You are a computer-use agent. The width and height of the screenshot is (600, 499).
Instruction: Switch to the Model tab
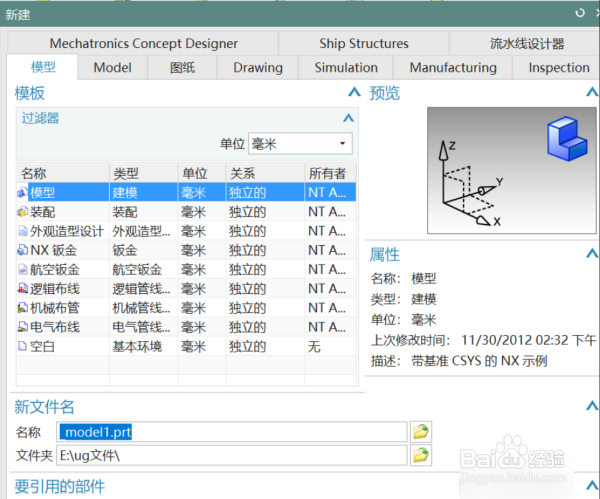112,68
